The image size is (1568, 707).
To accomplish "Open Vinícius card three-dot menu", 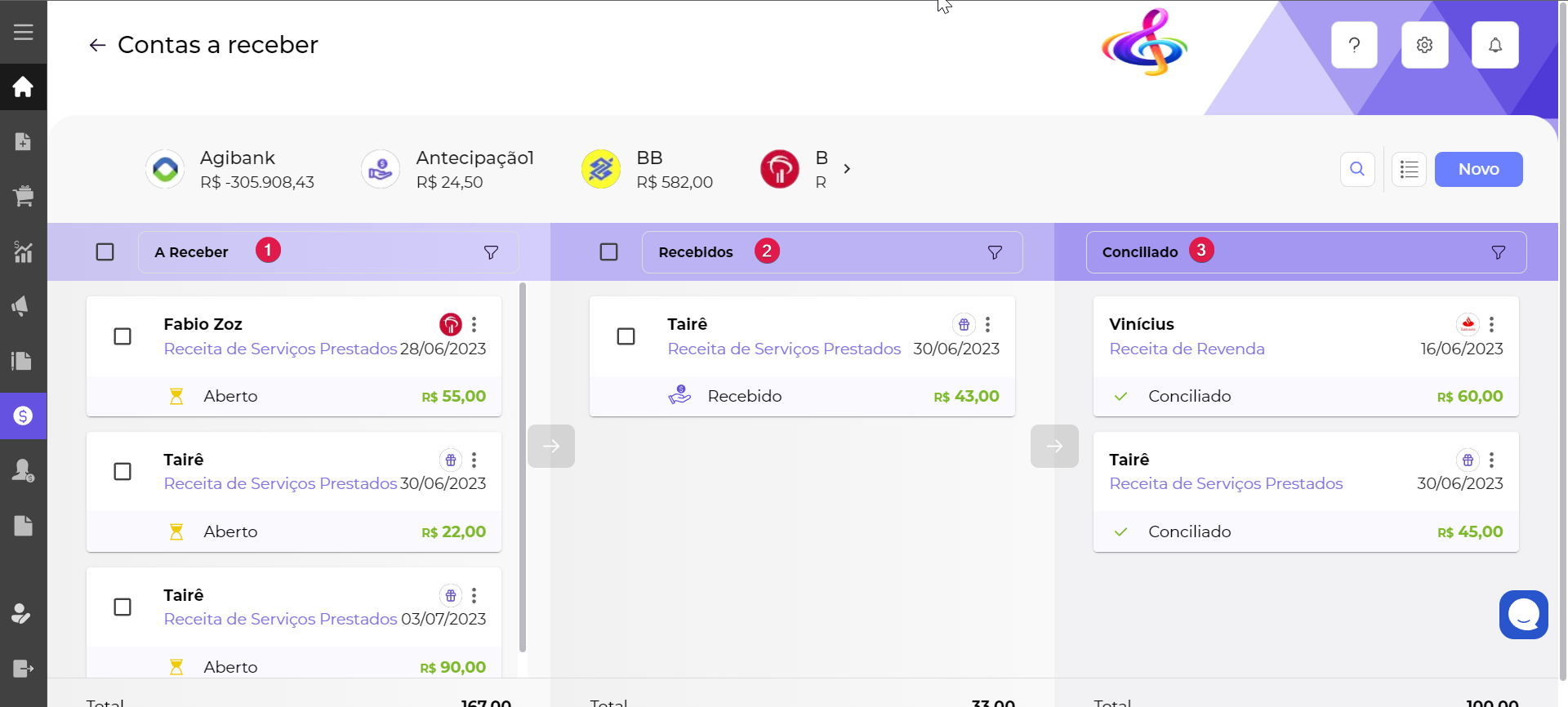I will click(x=1491, y=324).
